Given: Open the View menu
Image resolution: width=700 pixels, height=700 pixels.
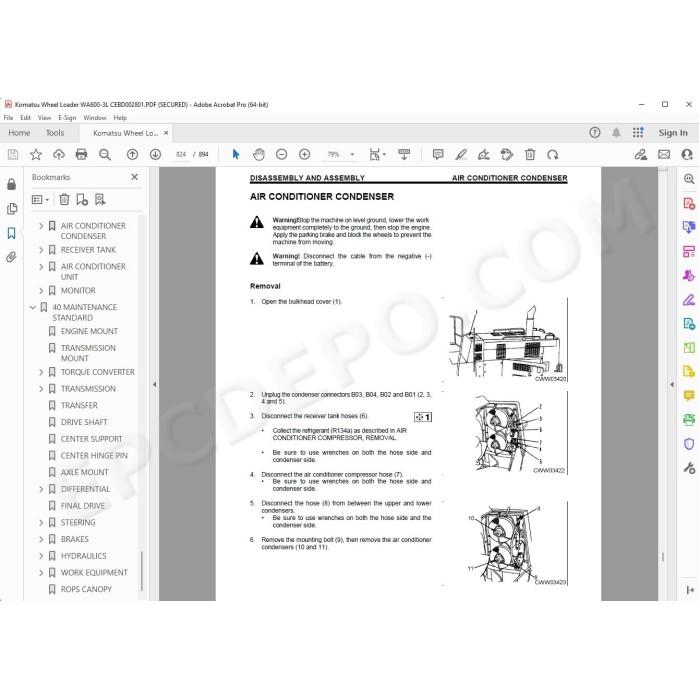Looking at the screenshot, I should point(44,118).
